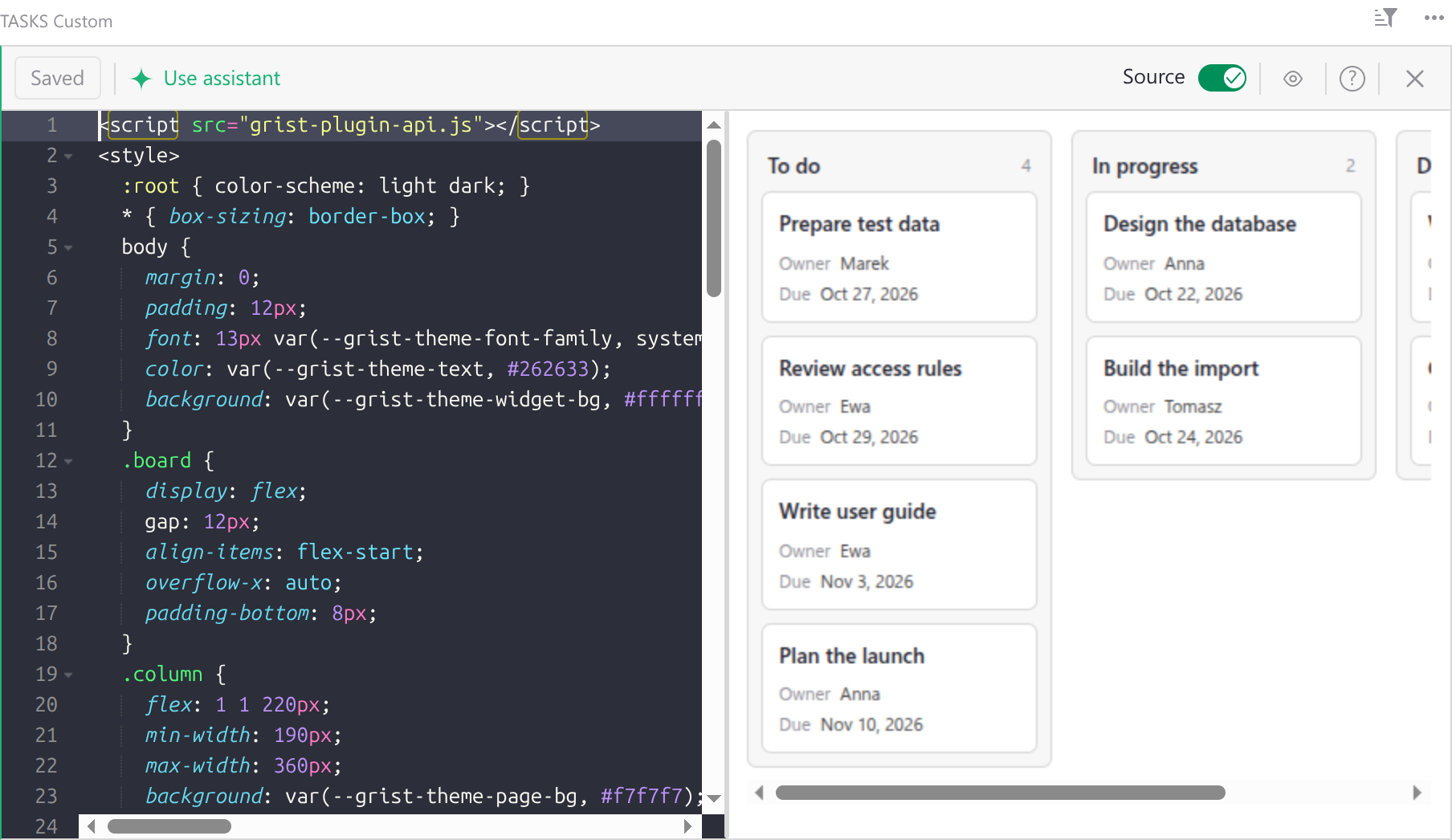Toggle the preview eye icon

1293,79
